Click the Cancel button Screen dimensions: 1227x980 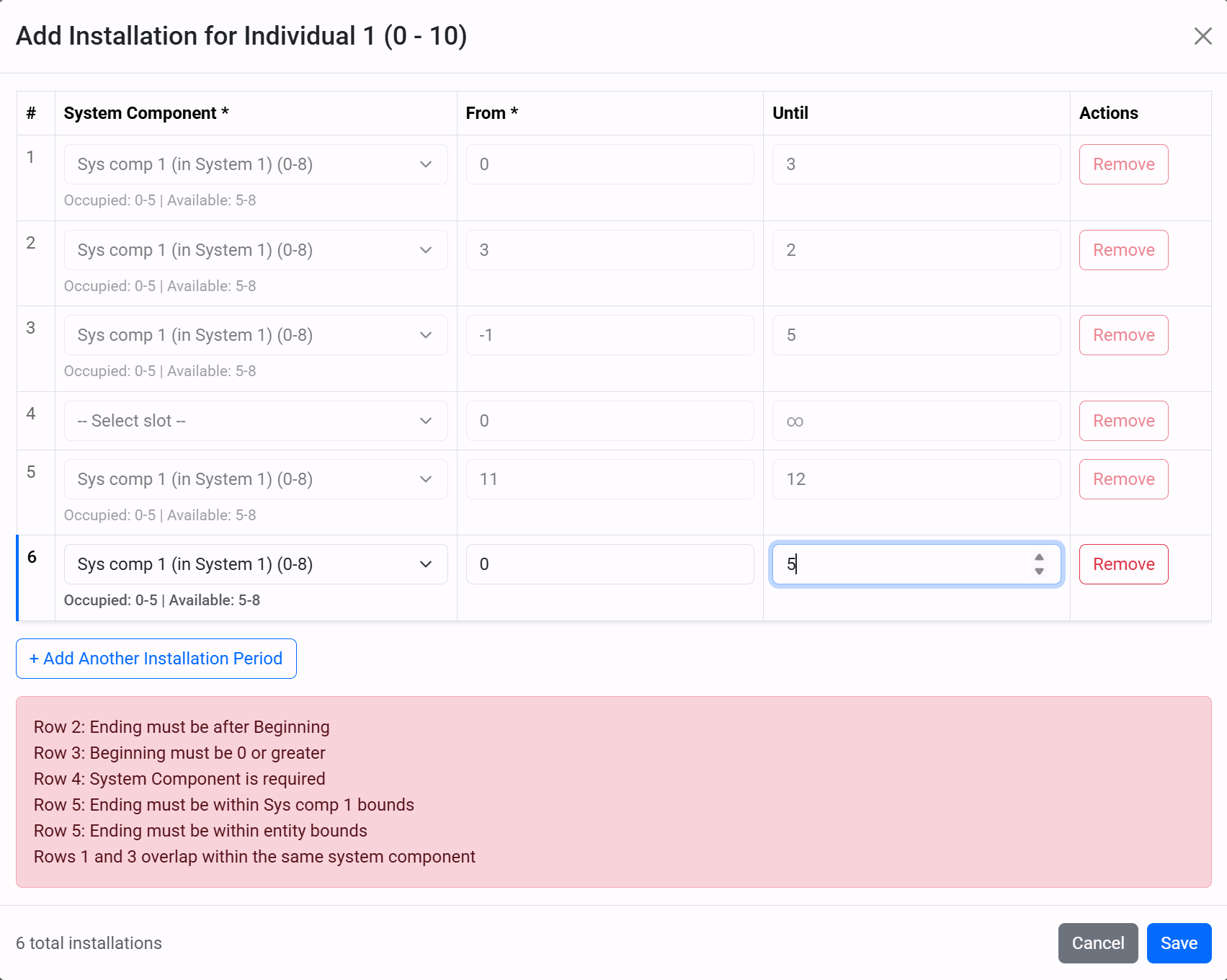(x=1097, y=943)
